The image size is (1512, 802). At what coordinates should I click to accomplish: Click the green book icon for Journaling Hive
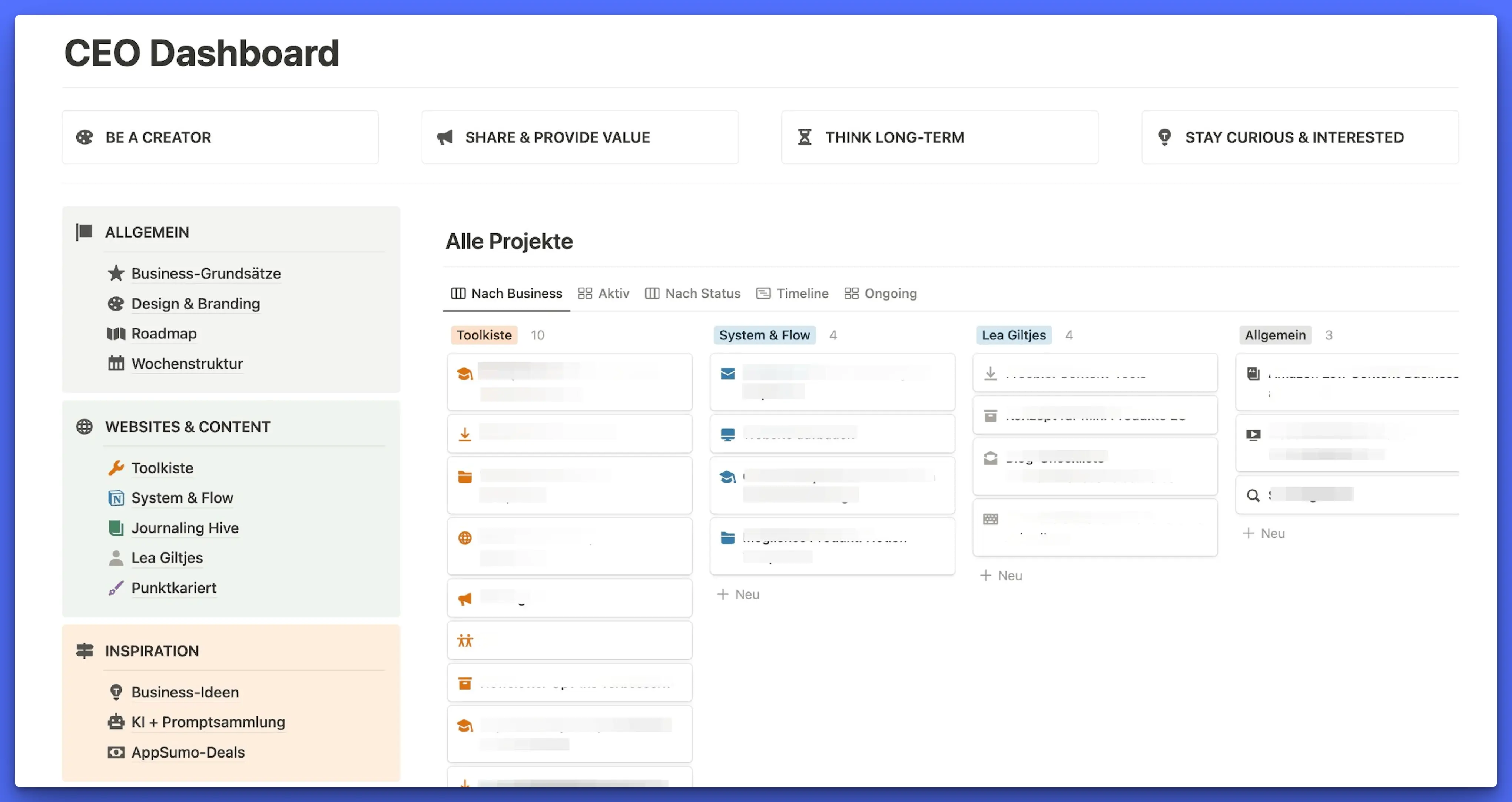click(x=116, y=528)
